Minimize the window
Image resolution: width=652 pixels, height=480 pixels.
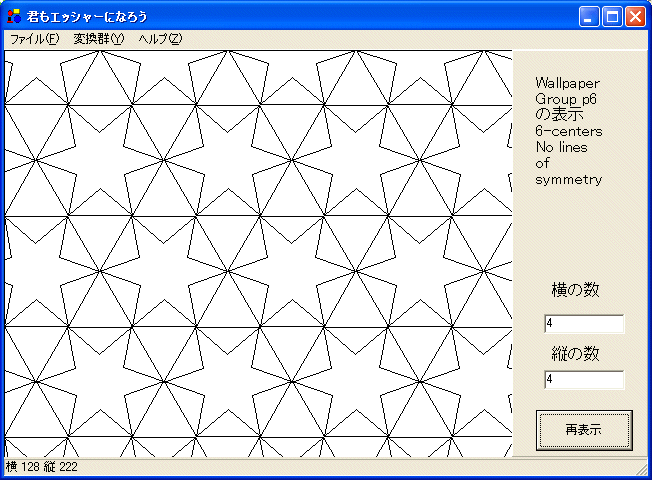click(589, 17)
